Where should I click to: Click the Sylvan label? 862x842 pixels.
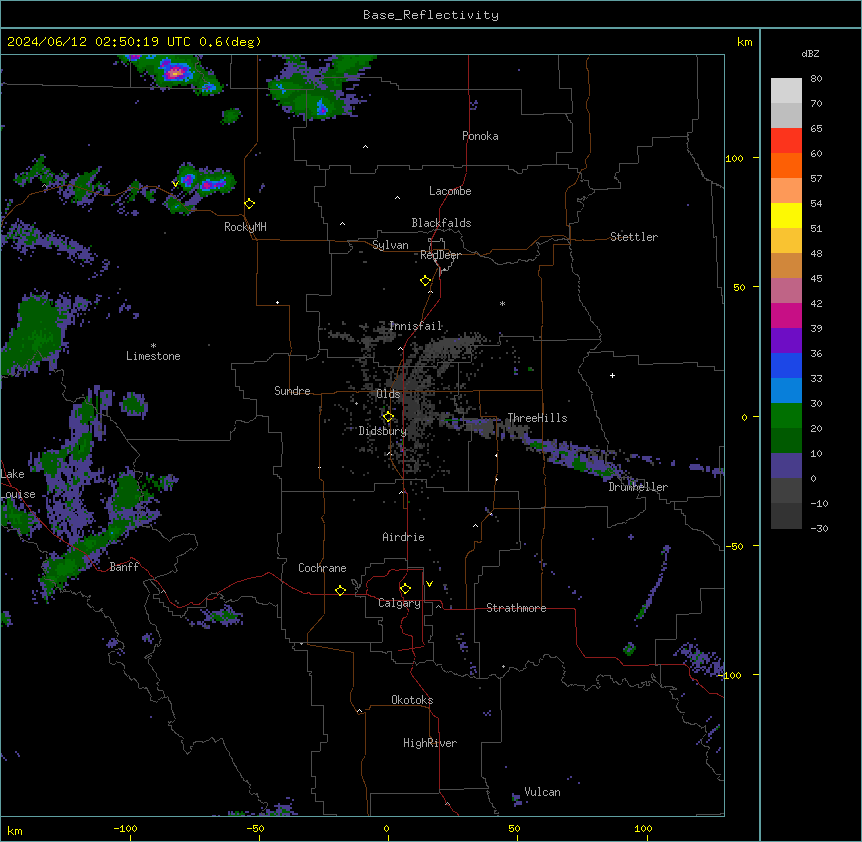point(390,245)
